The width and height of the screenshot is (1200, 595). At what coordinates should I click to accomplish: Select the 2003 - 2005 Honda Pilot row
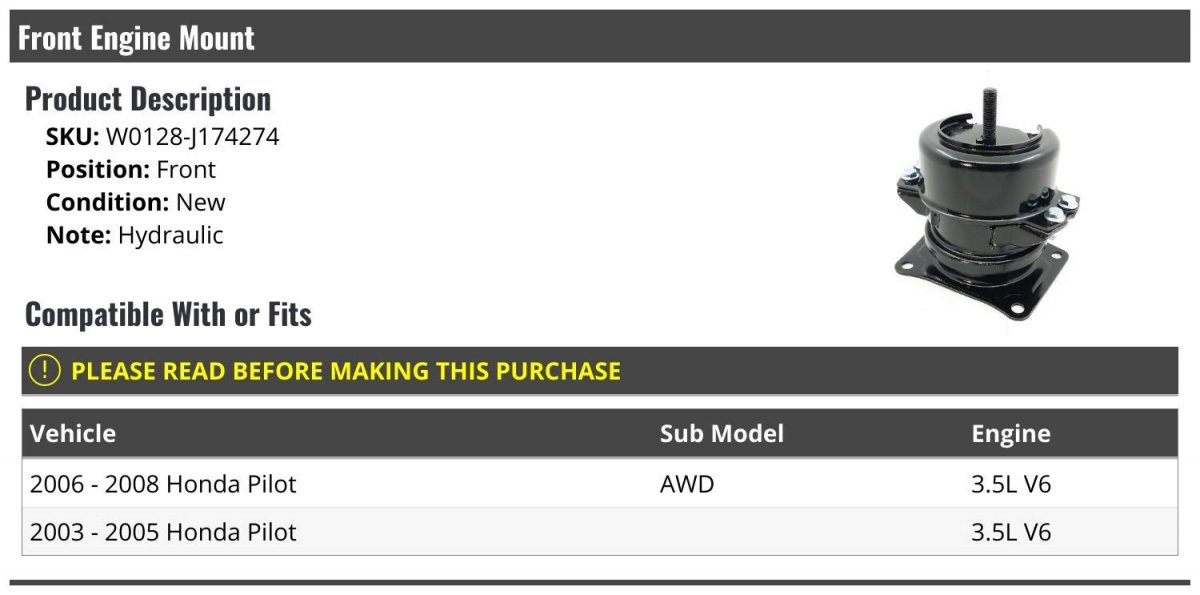164,532
